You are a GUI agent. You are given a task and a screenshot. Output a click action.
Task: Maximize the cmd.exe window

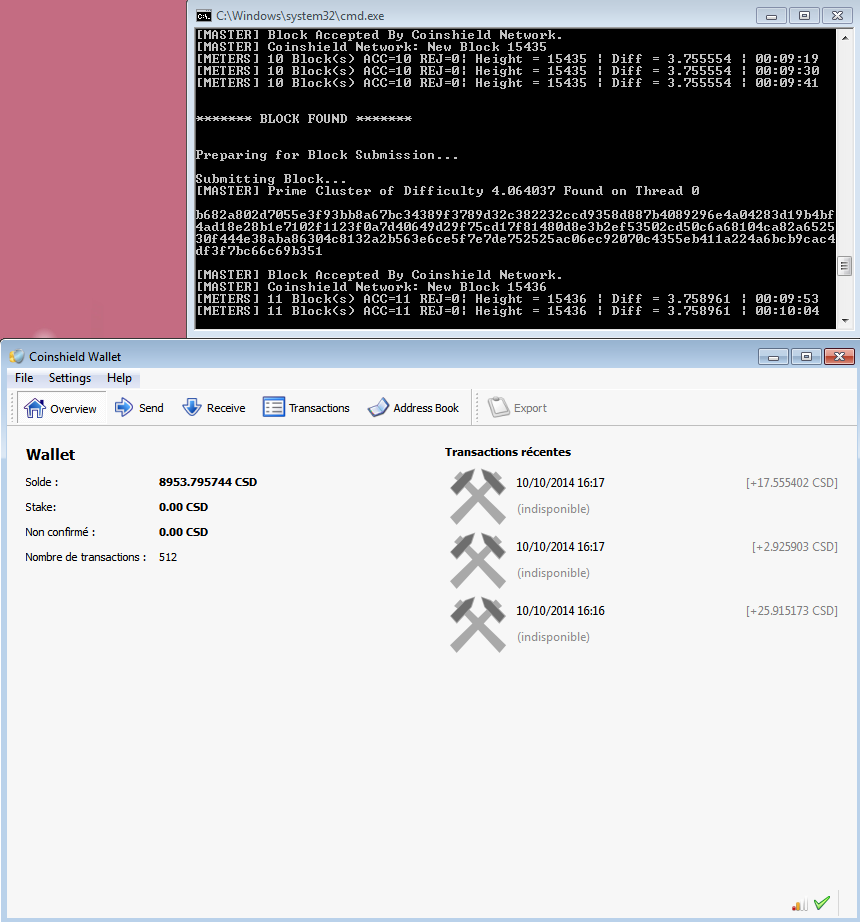[804, 16]
